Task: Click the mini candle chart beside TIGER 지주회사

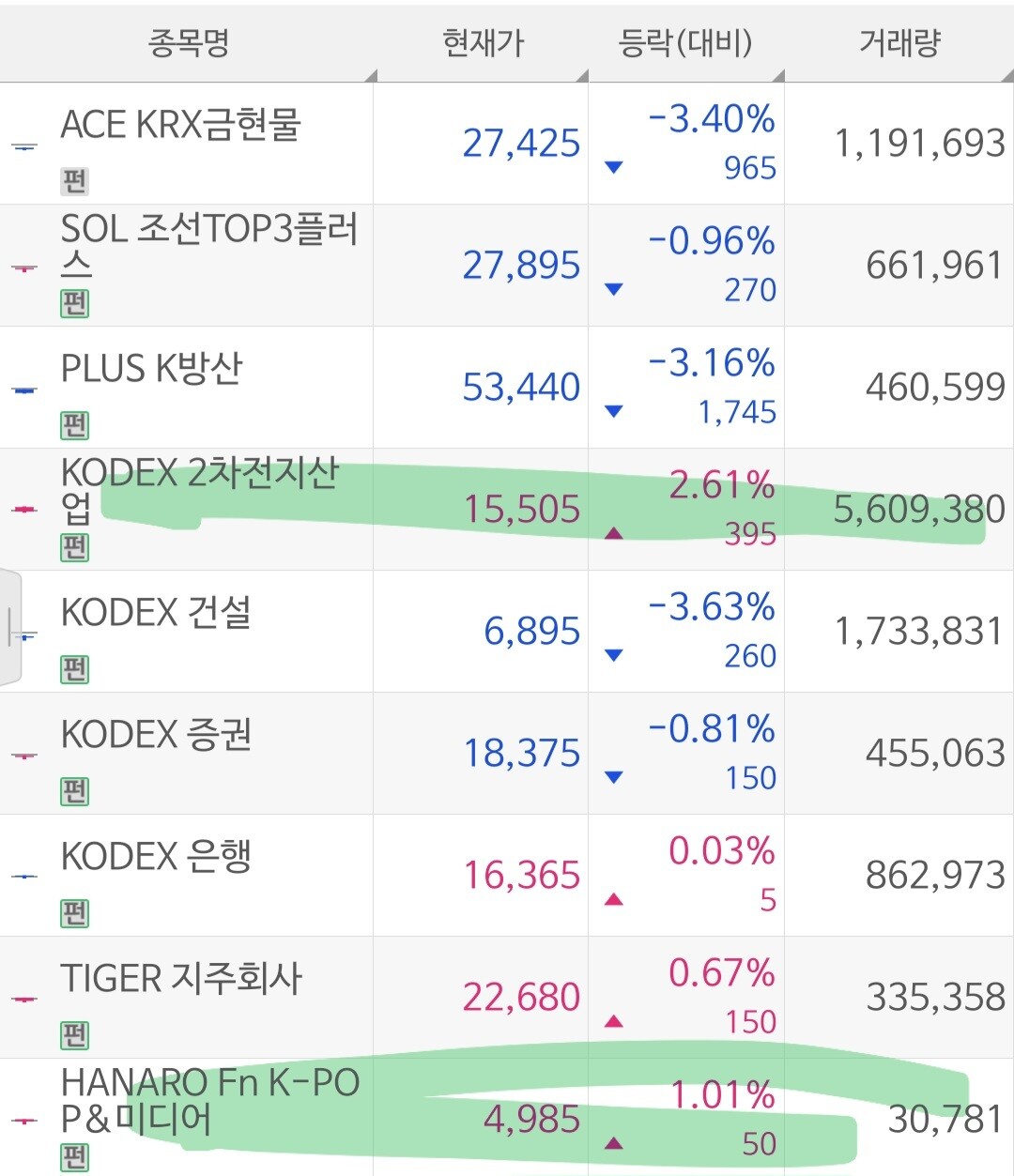Action: (x=24, y=999)
